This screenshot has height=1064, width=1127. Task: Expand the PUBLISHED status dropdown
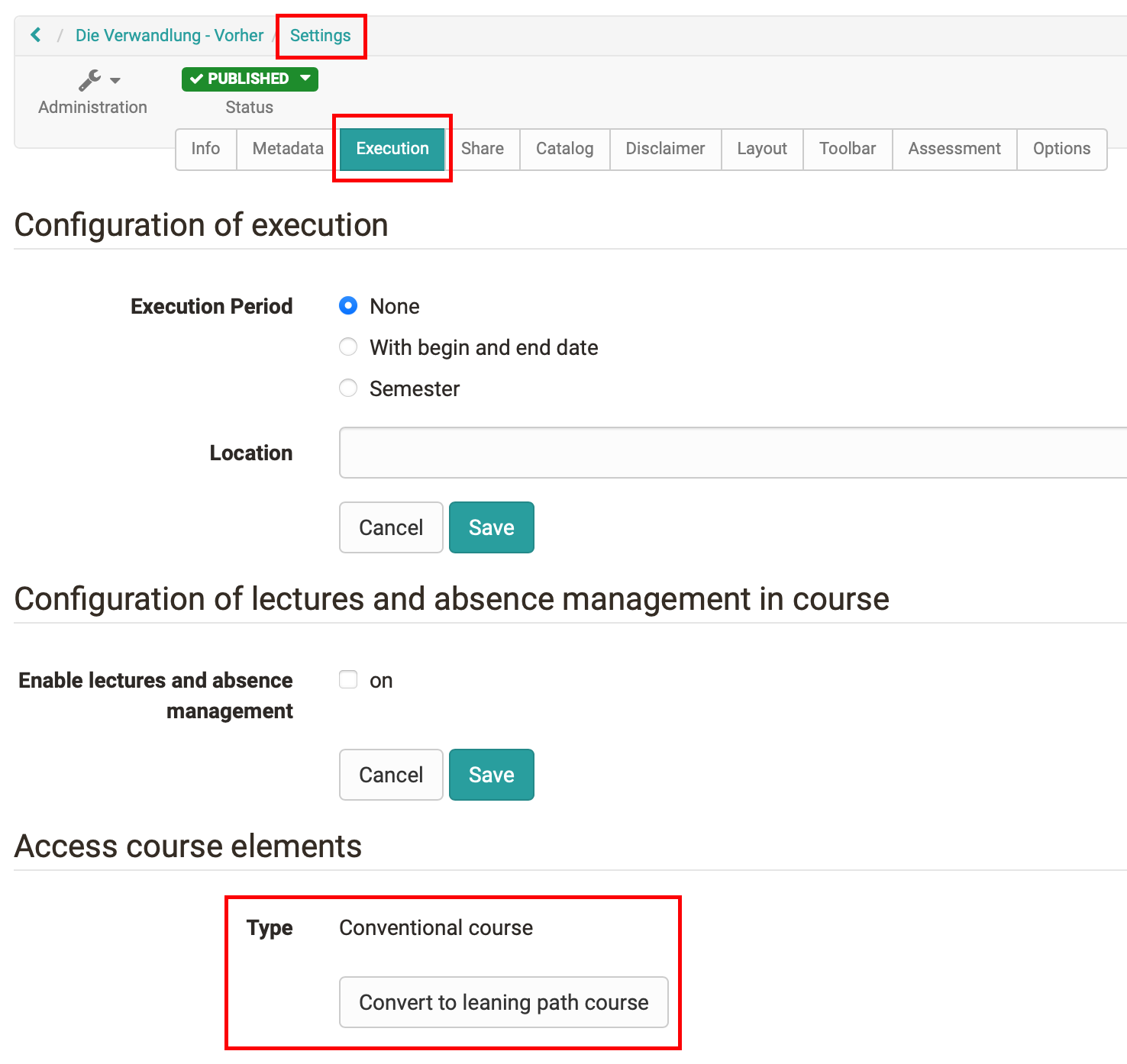coord(249,79)
